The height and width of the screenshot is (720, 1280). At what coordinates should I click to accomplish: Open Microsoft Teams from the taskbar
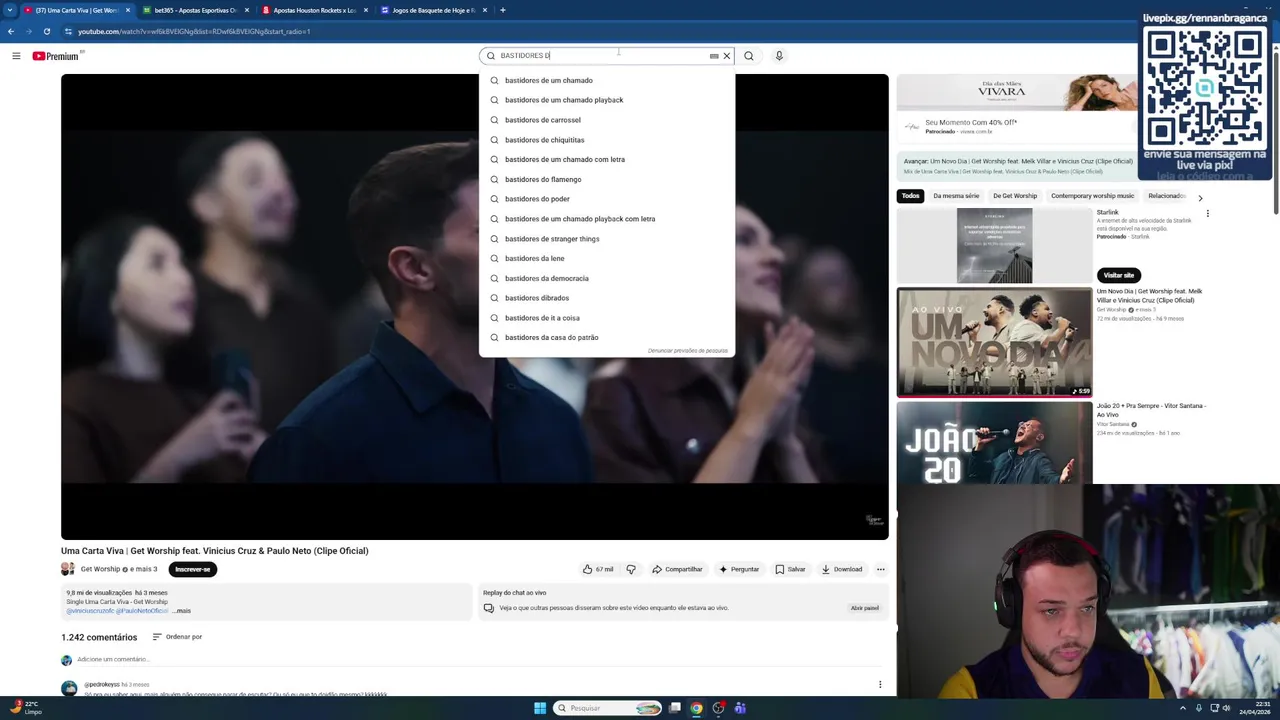tap(740, 708)
